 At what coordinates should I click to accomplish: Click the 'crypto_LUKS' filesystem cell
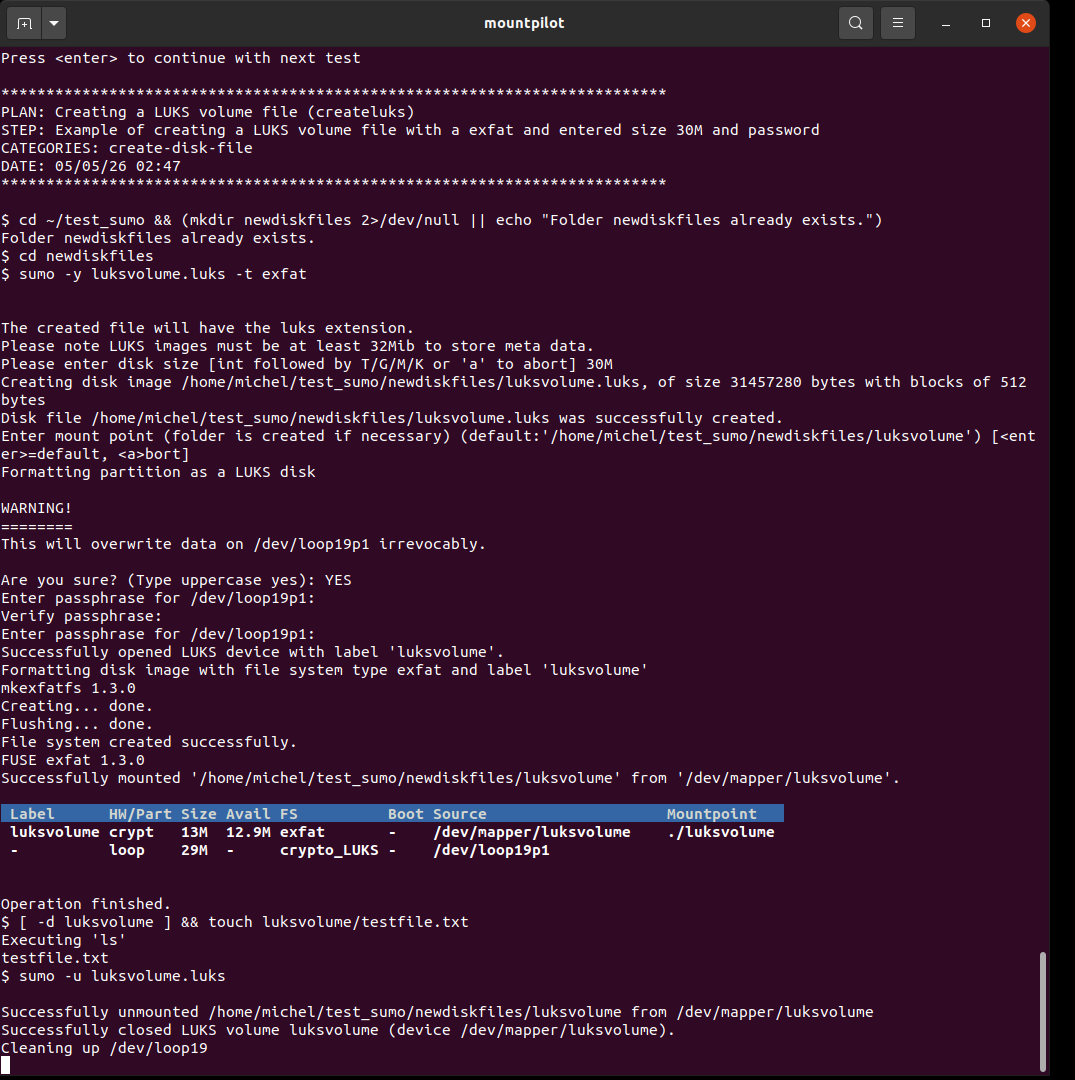(329, 850)
